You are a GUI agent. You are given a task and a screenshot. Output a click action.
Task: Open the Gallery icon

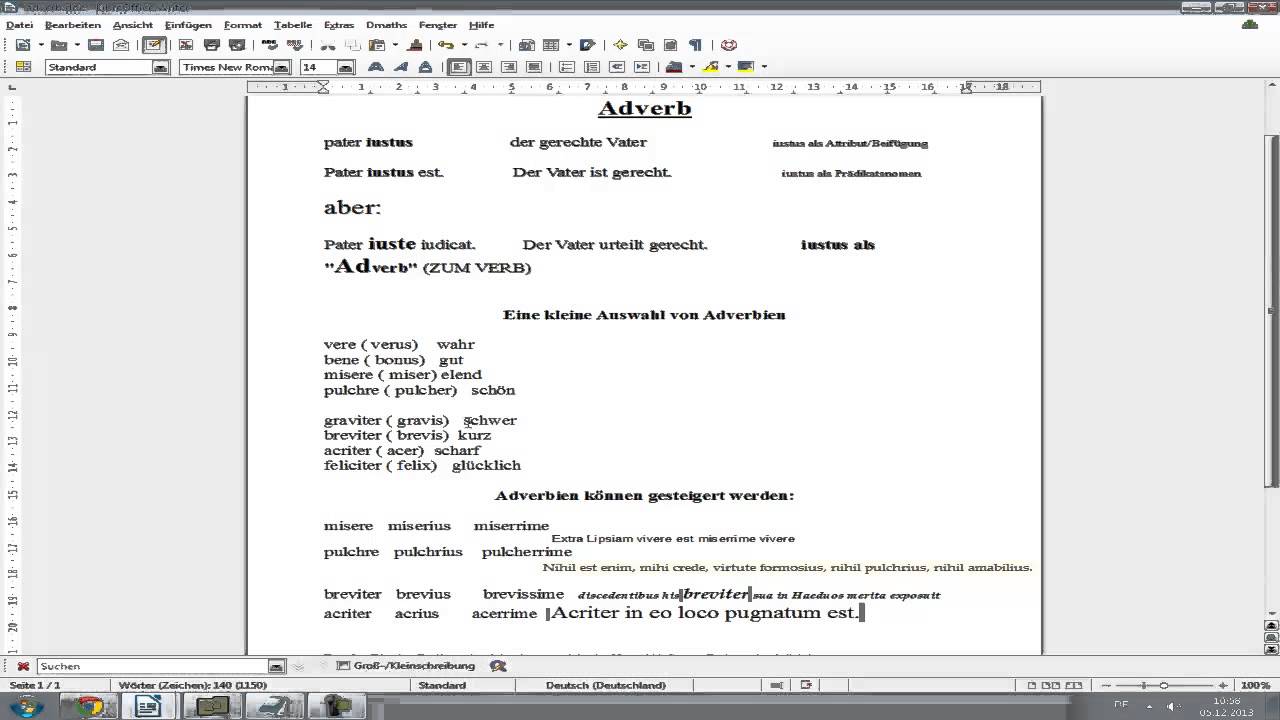pyautogui.click(x=645, y=45)
